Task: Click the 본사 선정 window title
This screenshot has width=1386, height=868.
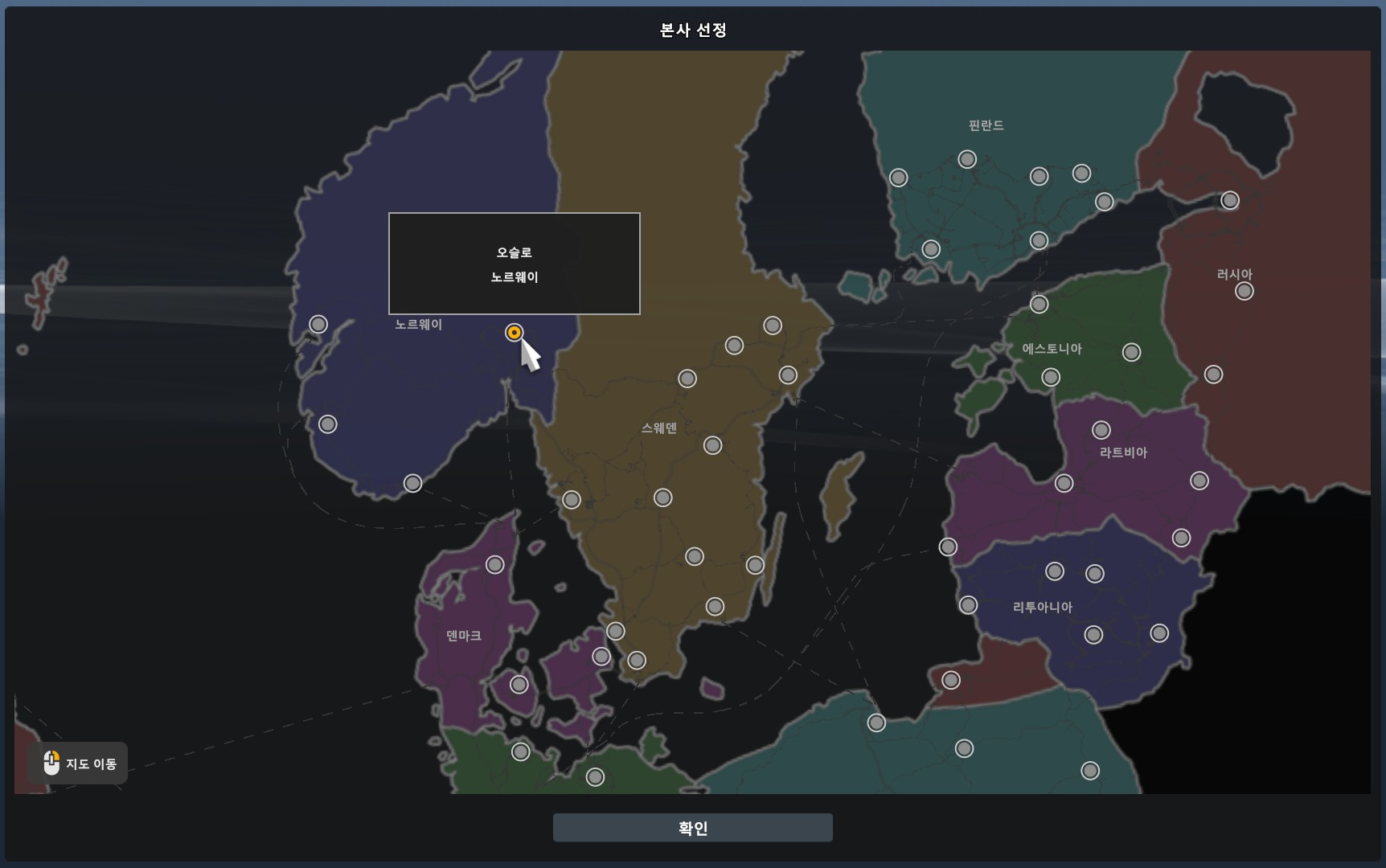Action: (x=693, y=30)
